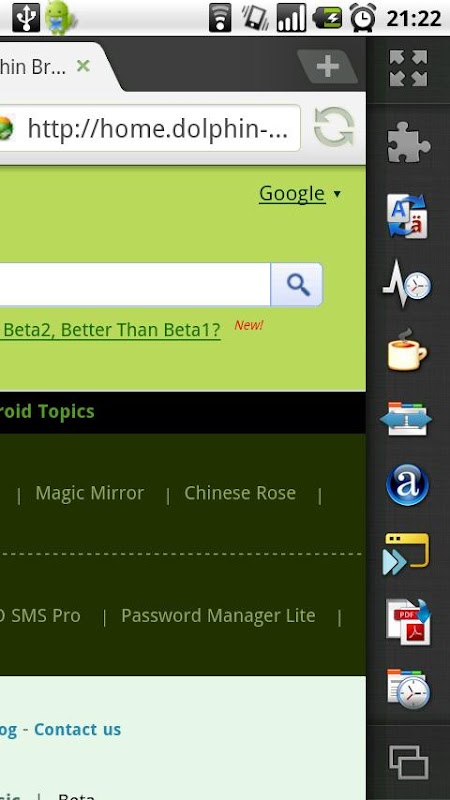
Task: Tap the coffee cup add-on icon
Action: [x=407, y=351]
